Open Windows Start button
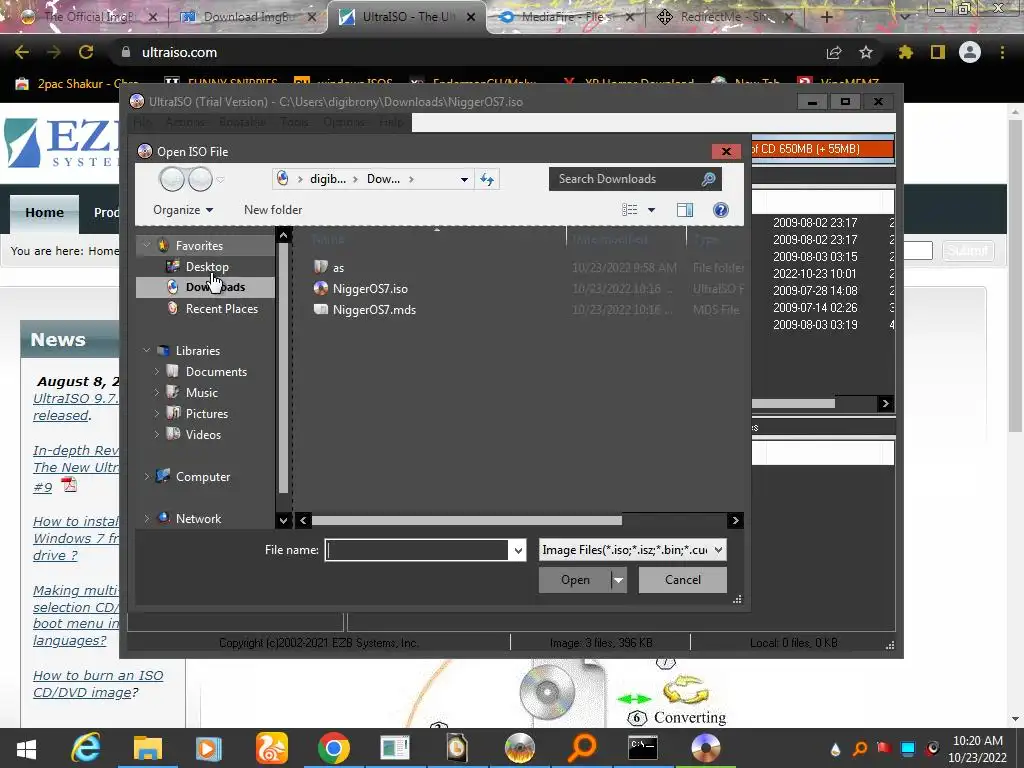Screen dimensions: 1024x768 (x=26, y=748)
